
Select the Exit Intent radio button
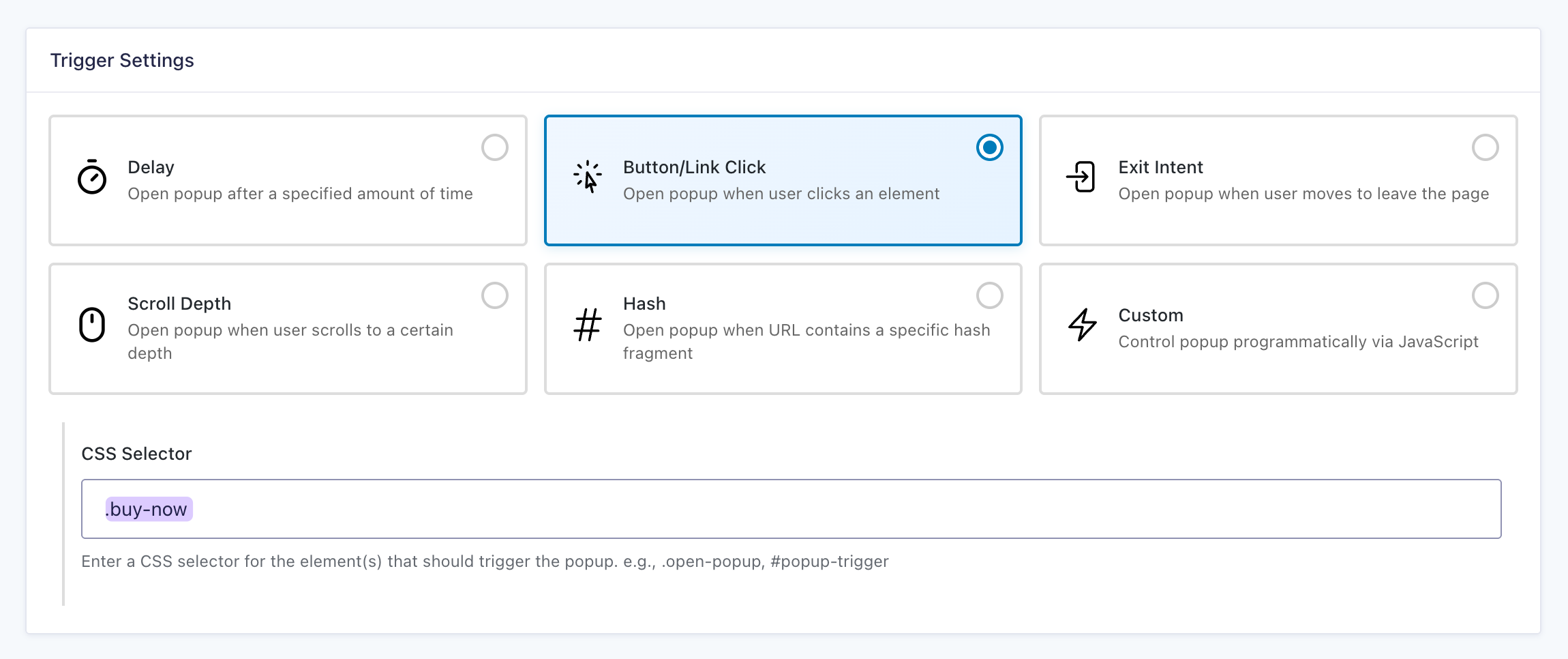[1485, 147]
